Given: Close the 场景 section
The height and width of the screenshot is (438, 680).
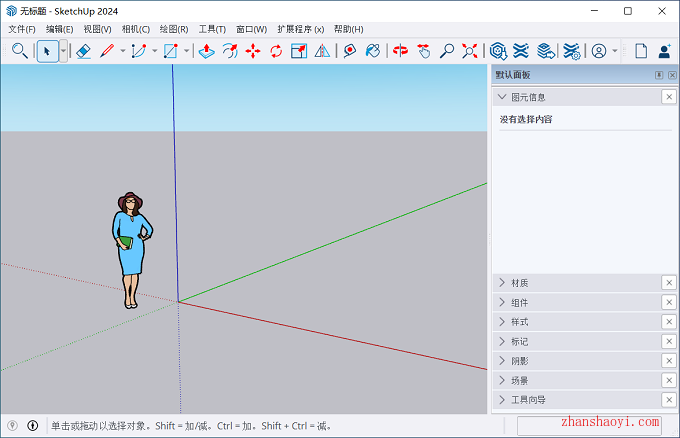Looking at the screenshot, I should [669, 380].
